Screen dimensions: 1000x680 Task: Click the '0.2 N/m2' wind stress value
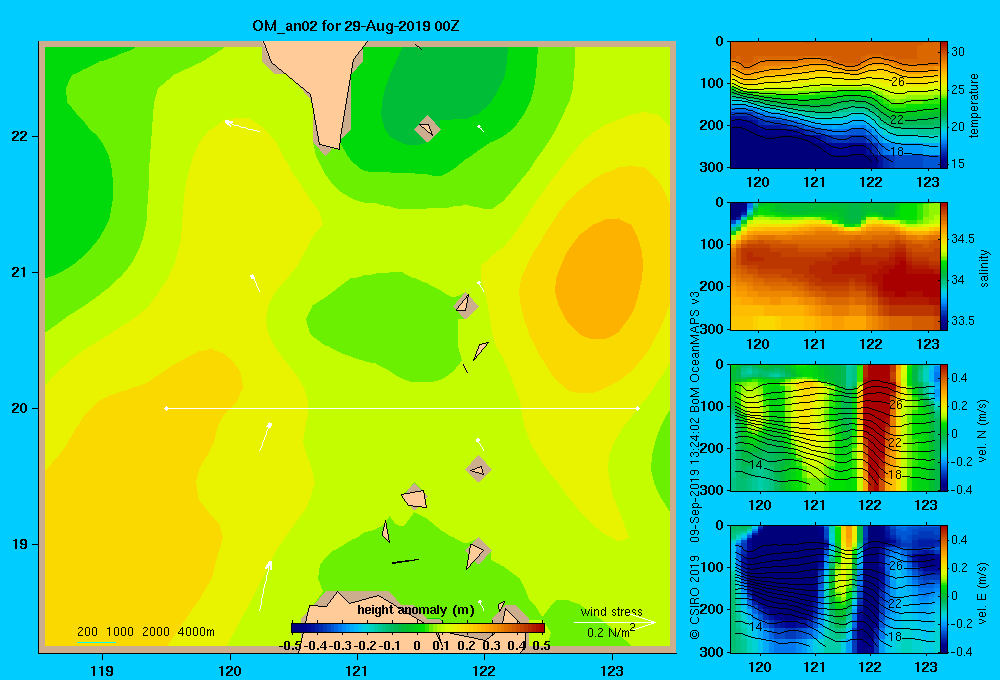610,632
